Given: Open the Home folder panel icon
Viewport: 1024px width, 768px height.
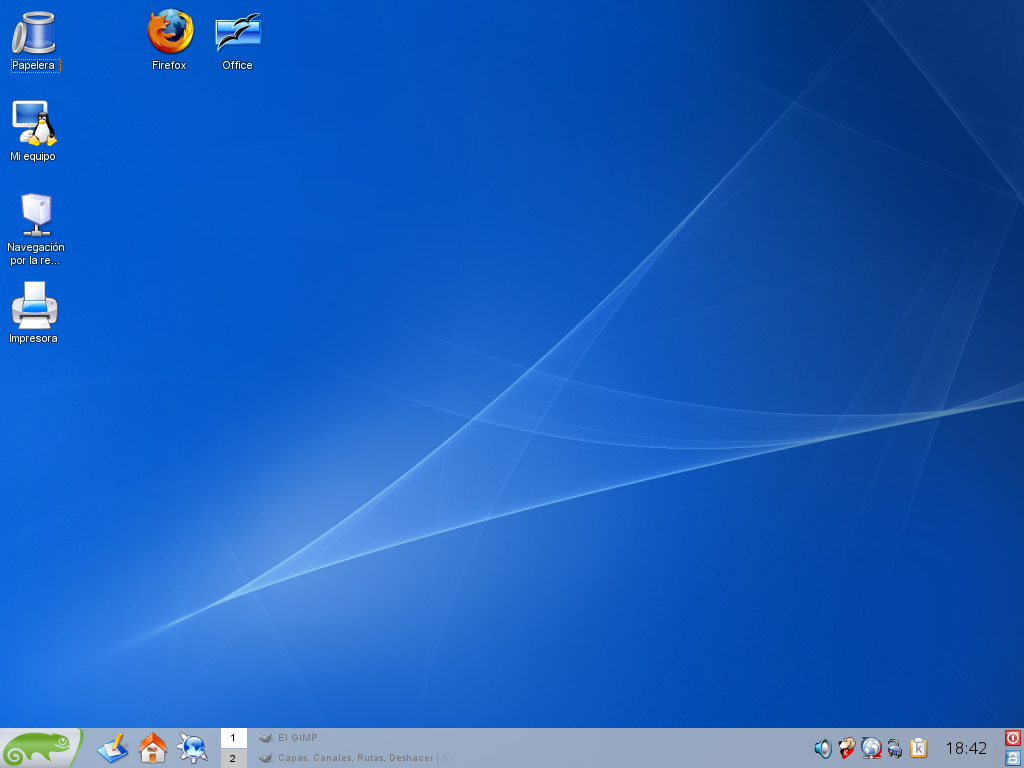Looking at the screenshot, I should click(x=152, y=748).
